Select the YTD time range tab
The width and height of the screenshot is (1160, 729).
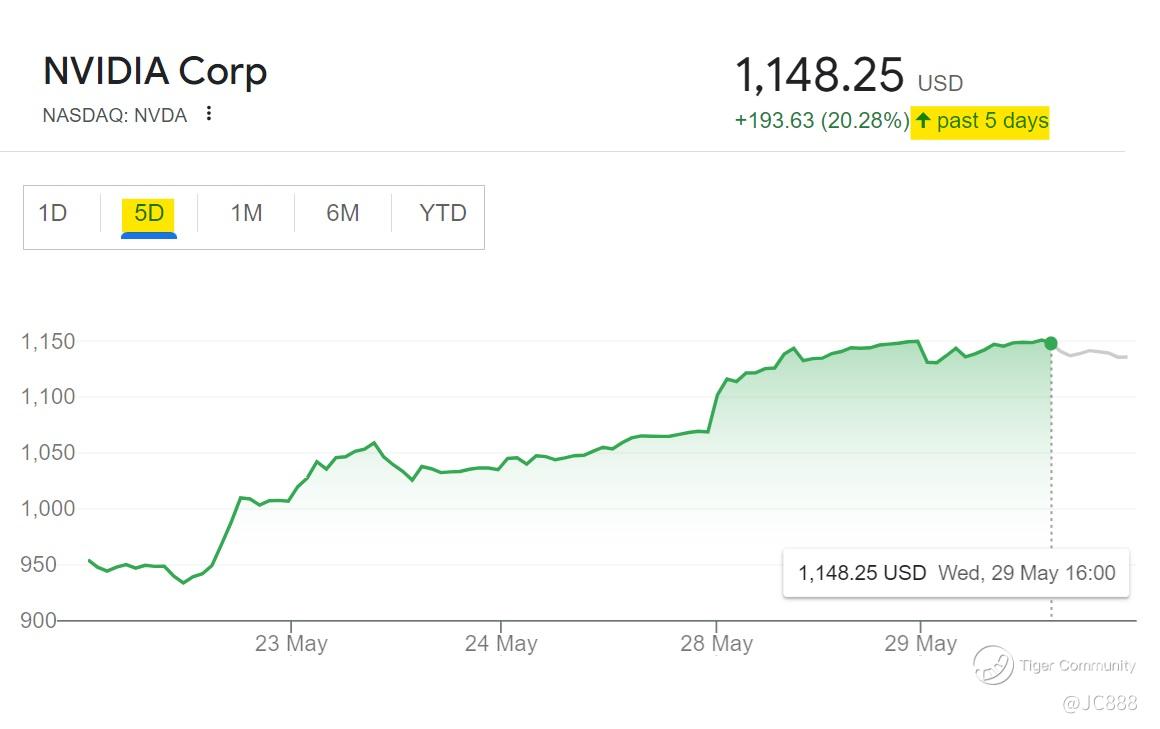(x=443, y=213)
